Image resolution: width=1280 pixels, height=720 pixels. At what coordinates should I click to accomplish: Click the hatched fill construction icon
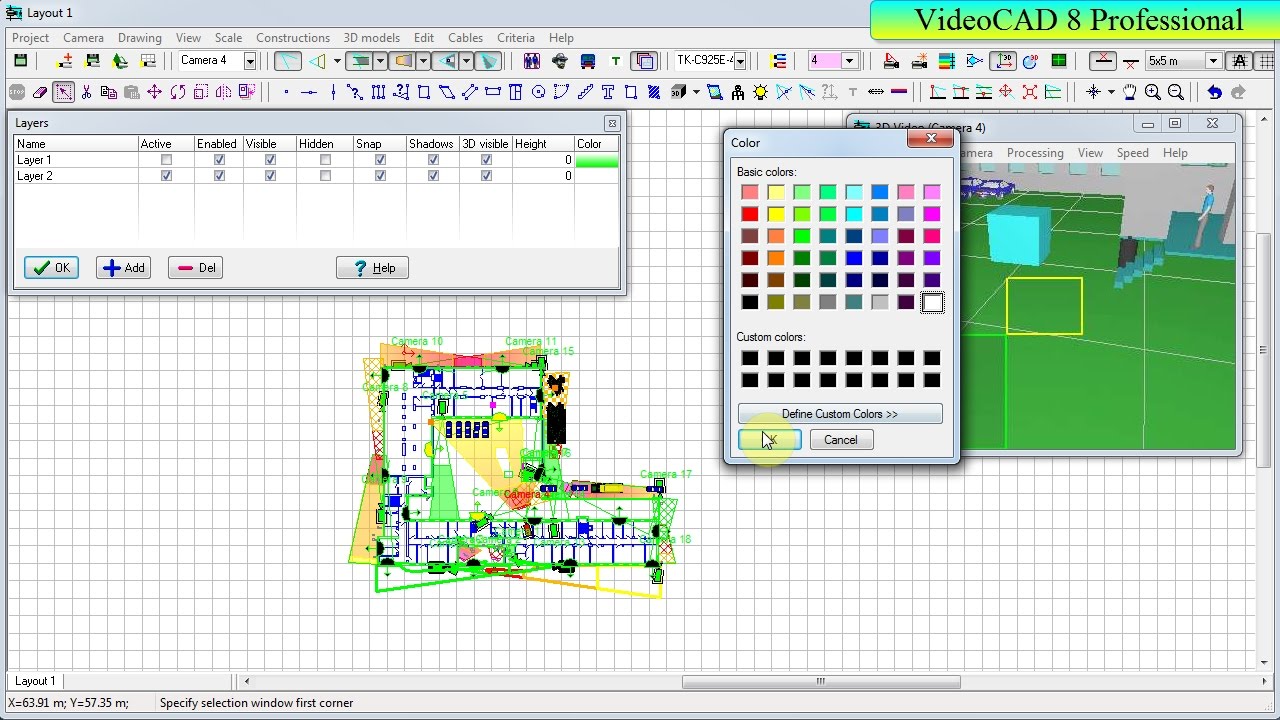[654, 92]
